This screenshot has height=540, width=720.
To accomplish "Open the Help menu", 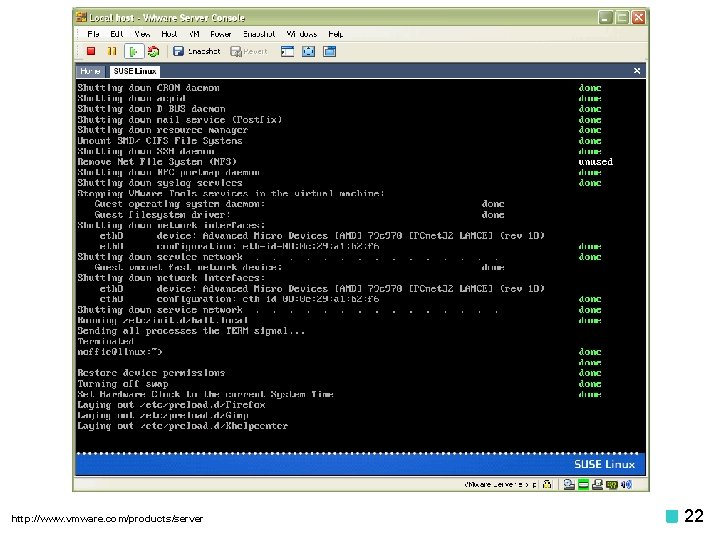I will pos(335,34).
